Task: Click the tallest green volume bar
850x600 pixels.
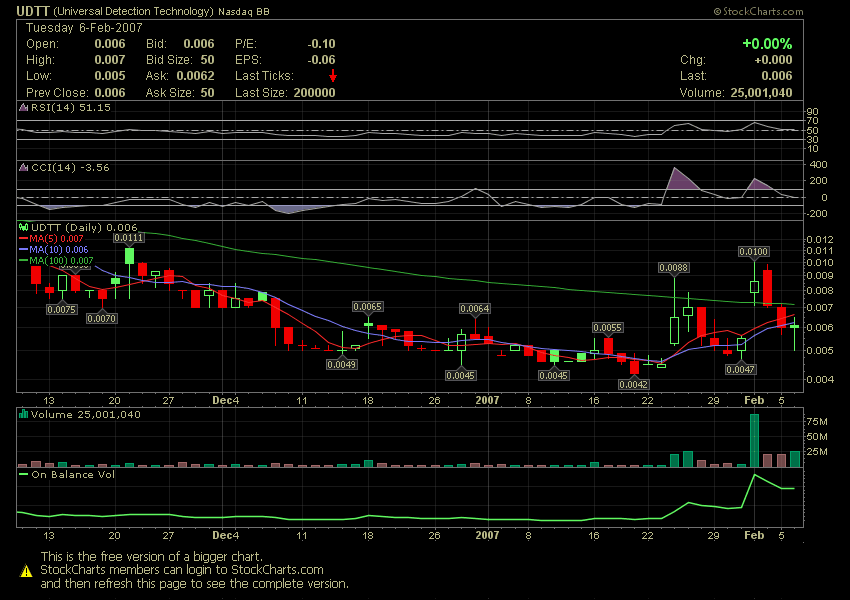Action: click(x=754, y=440)
